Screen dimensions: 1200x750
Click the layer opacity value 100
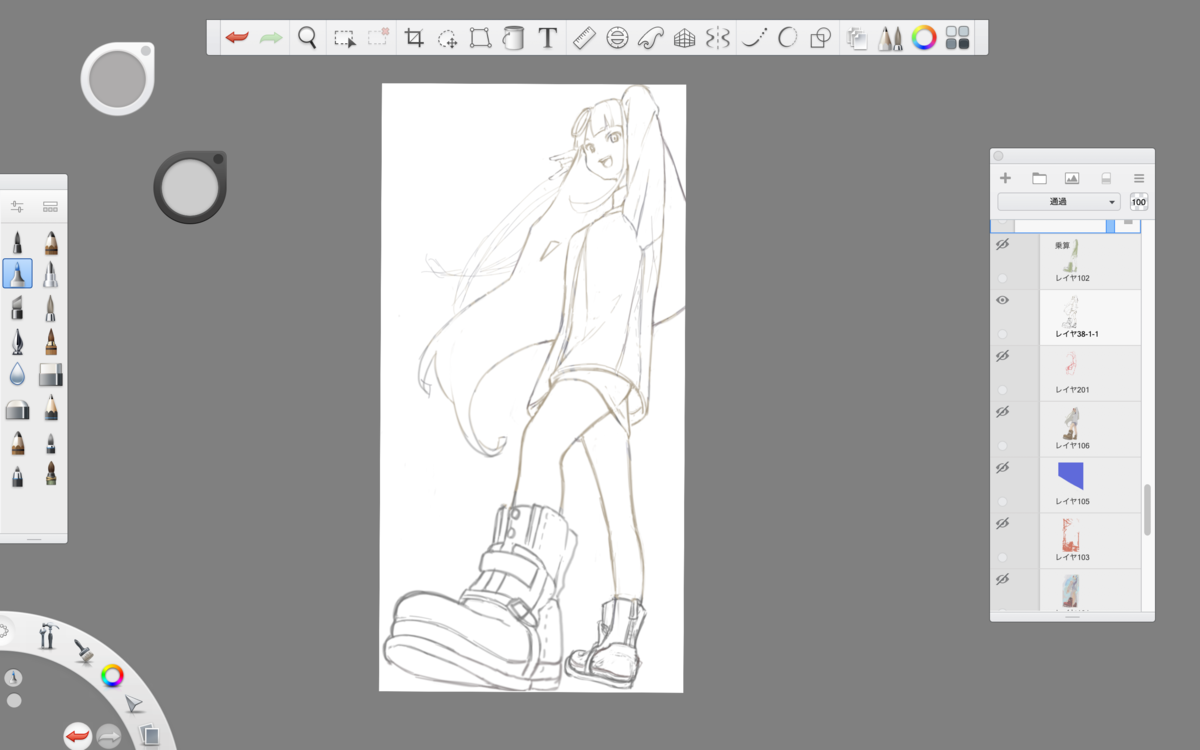(1139, 202)
